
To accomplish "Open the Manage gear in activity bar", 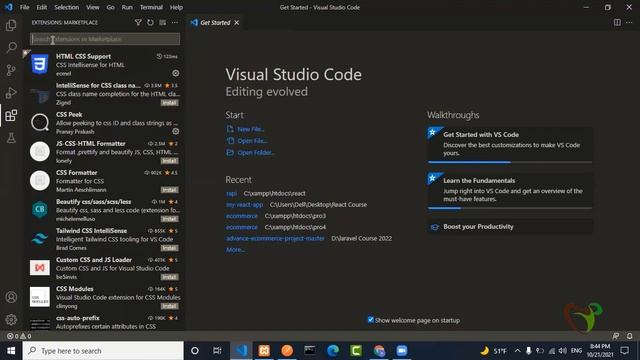I will point(11,319).
